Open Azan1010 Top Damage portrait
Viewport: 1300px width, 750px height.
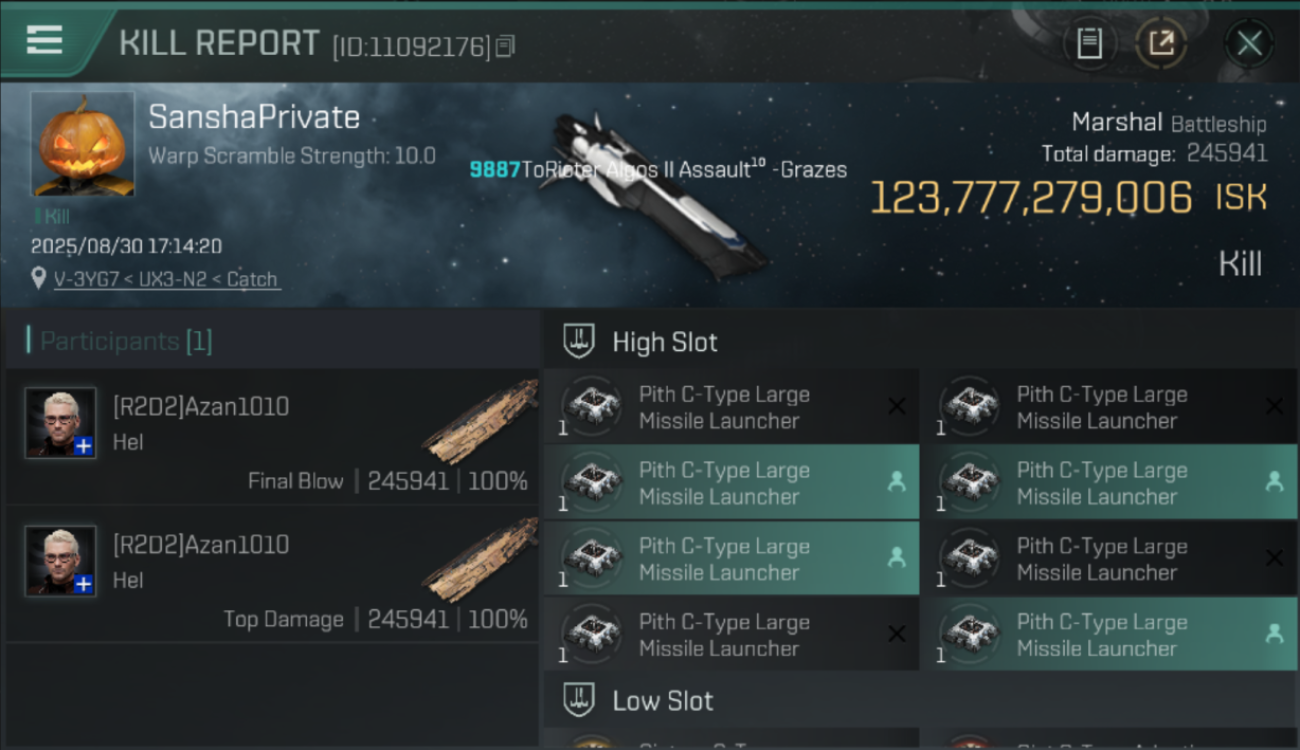(x=61, y=560)
